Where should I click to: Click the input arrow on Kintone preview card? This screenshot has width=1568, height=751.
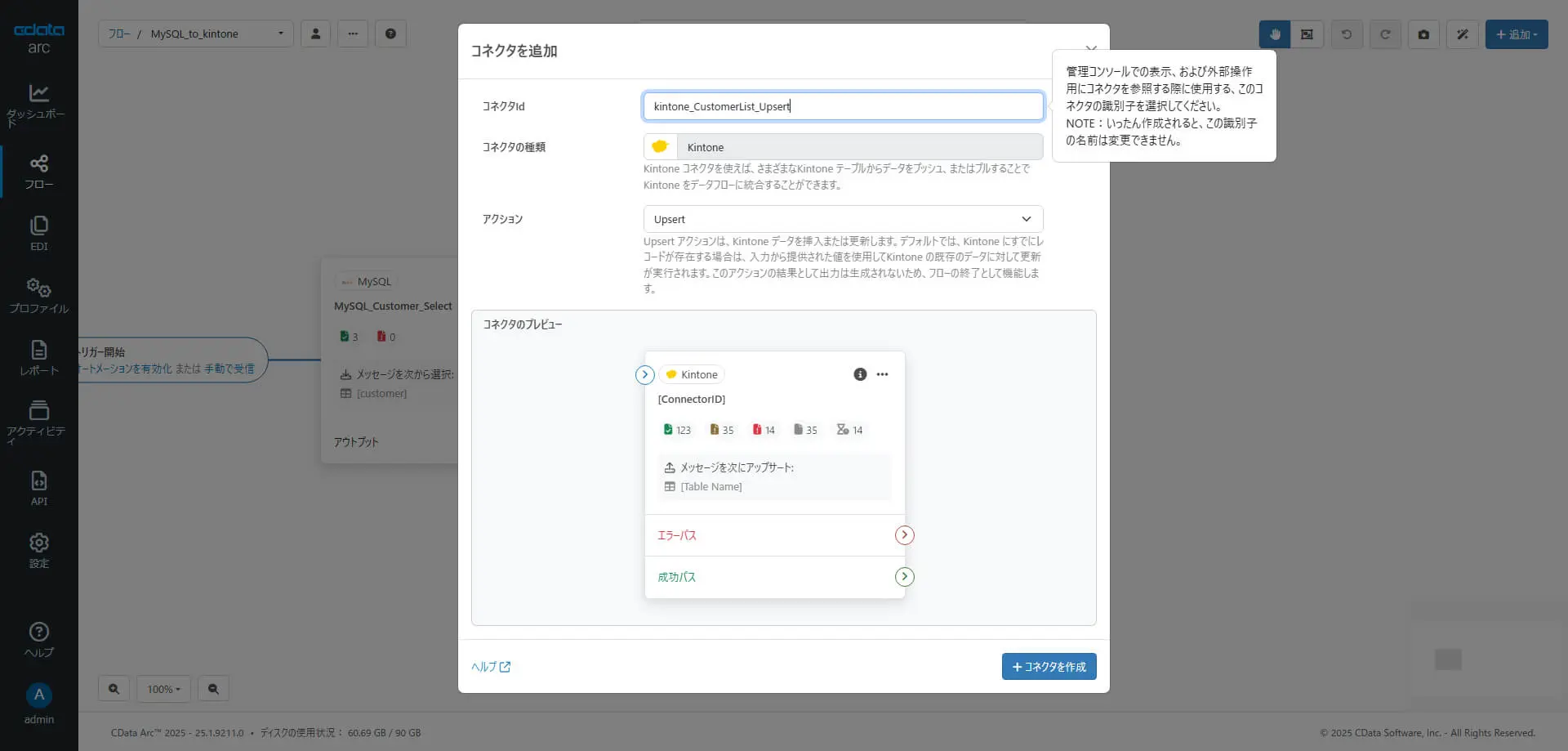coord(645,374)
